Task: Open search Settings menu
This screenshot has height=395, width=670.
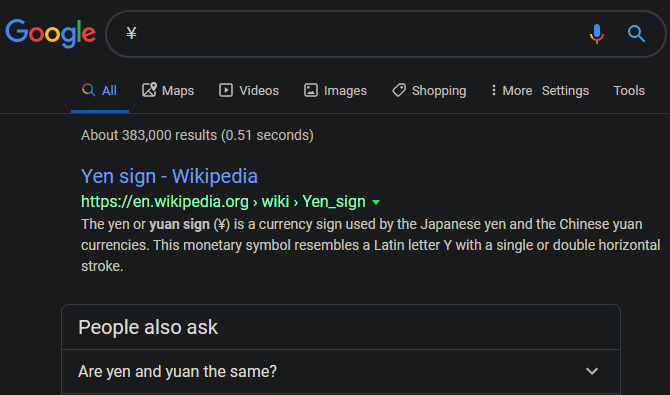Action: pyautogui.click(x=565, y=91)
